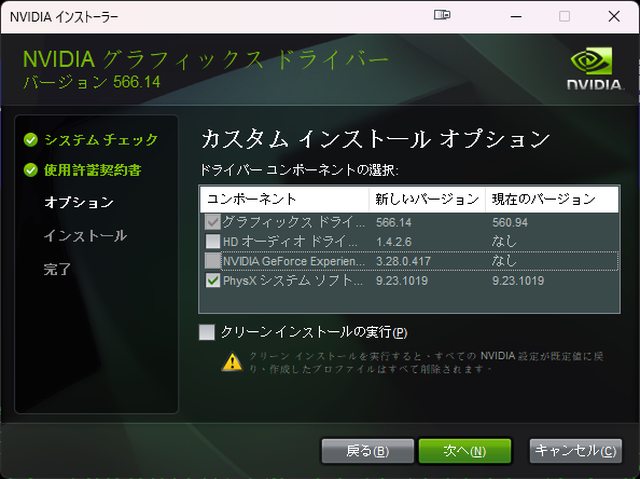Close the NVIDIA installer window
The height and width of the screenshot is (479, 640).
point(613,16)
